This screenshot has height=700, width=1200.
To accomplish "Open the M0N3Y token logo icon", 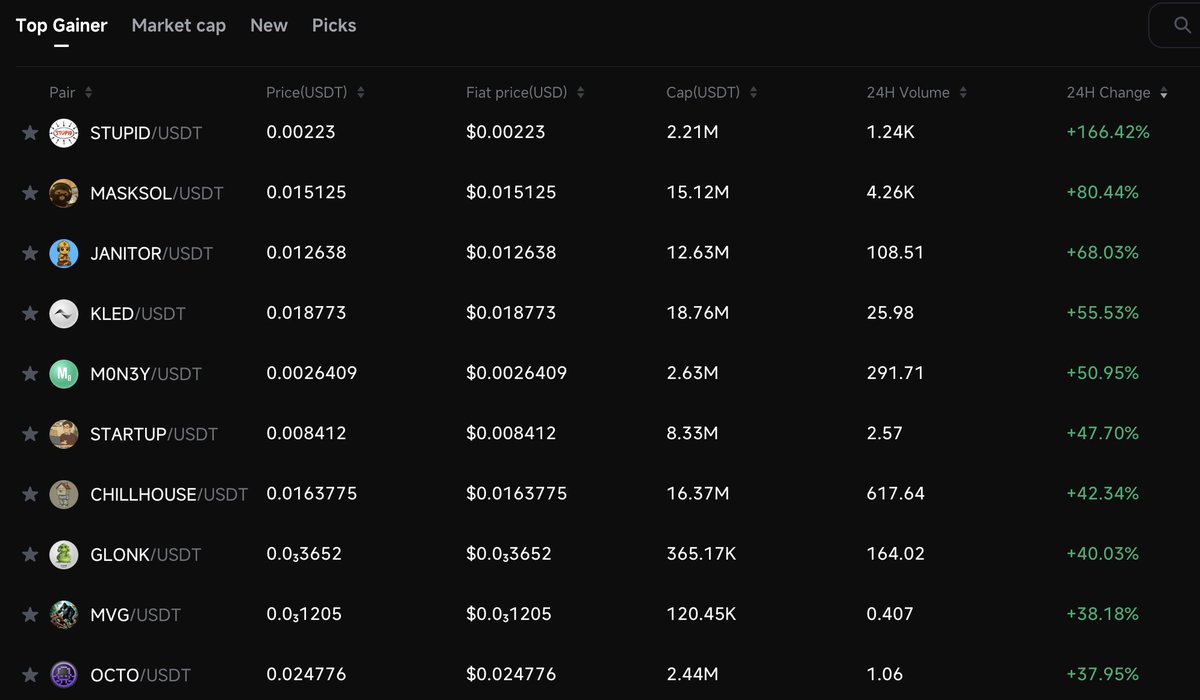I will (x=64, y=373).
